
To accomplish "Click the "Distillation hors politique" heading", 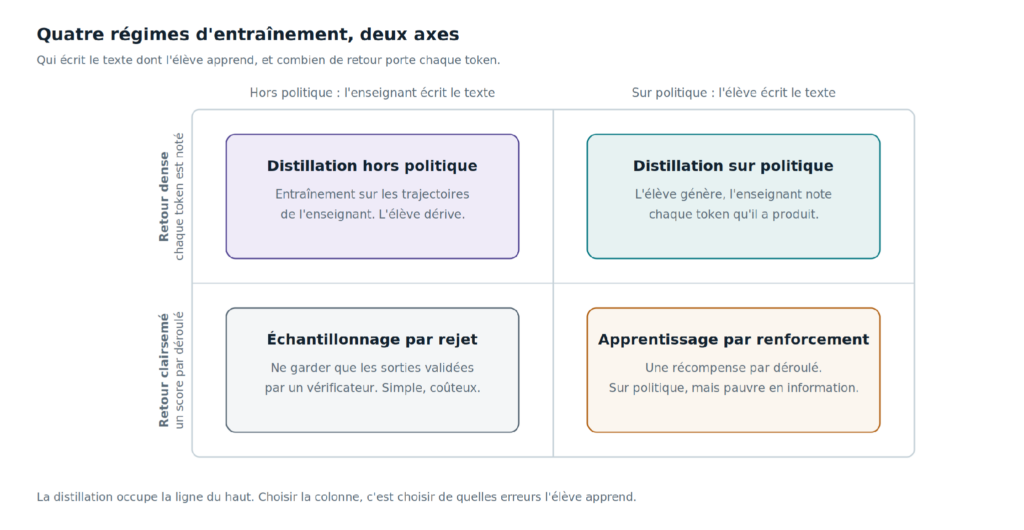I will tap(372, 166).
